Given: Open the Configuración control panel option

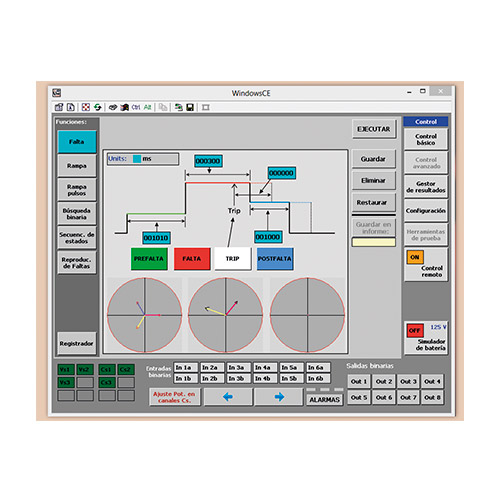Looking at the screenshot, I should pyautogui.click(x=426, y=211).
